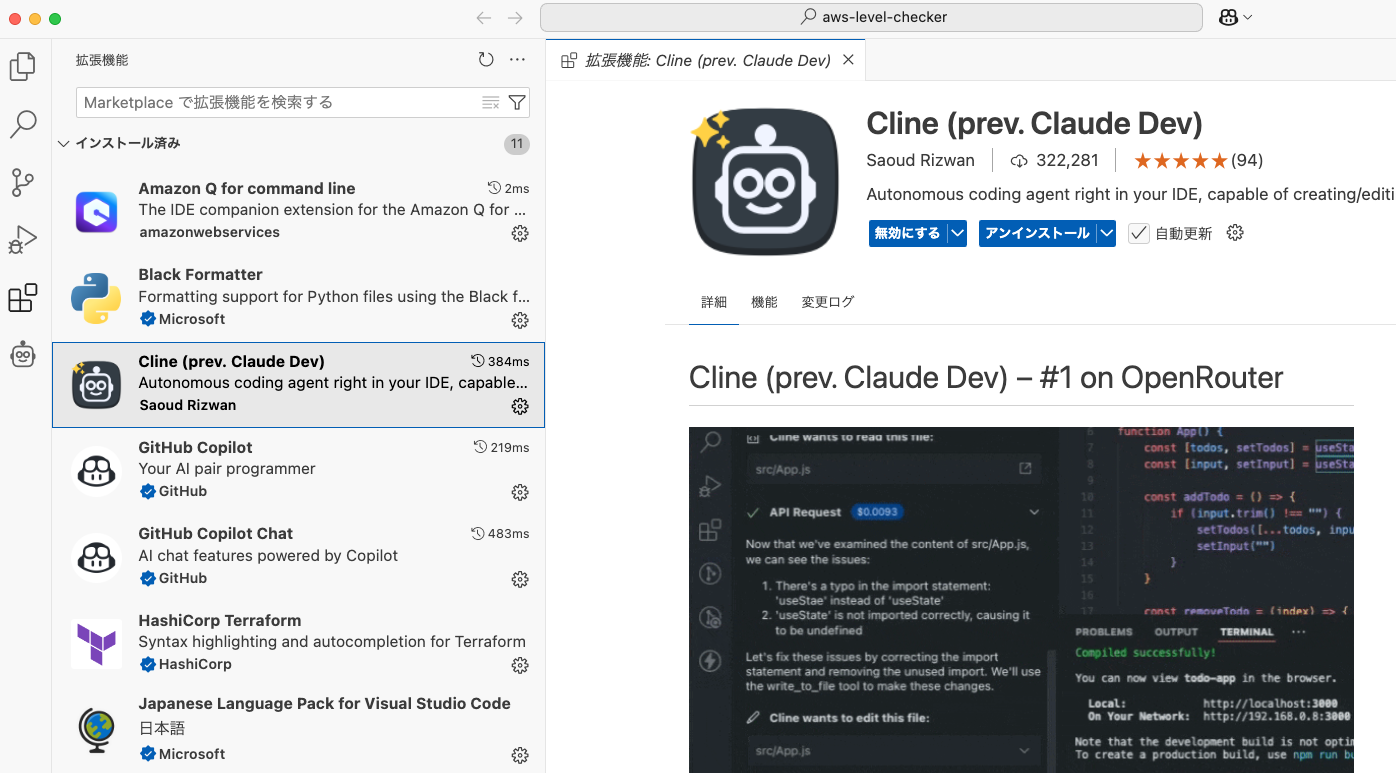The image size is (1396, 773).
Task: Switch to the 詳細 tab
Action: coord(714,302)
